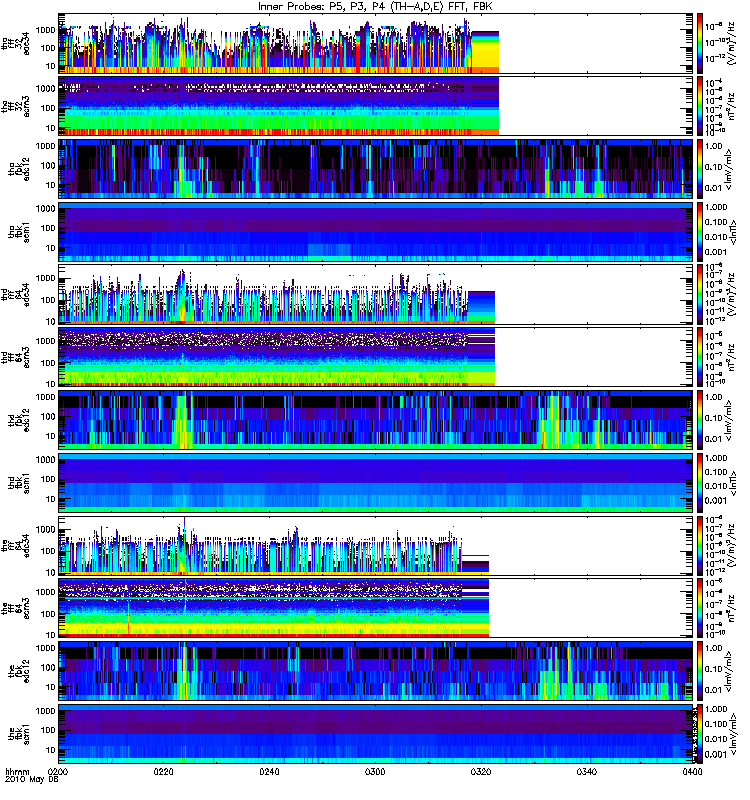Pick the color bar of the fff edc34
This screenshot has width=750, height=800.
click(700, 545)
